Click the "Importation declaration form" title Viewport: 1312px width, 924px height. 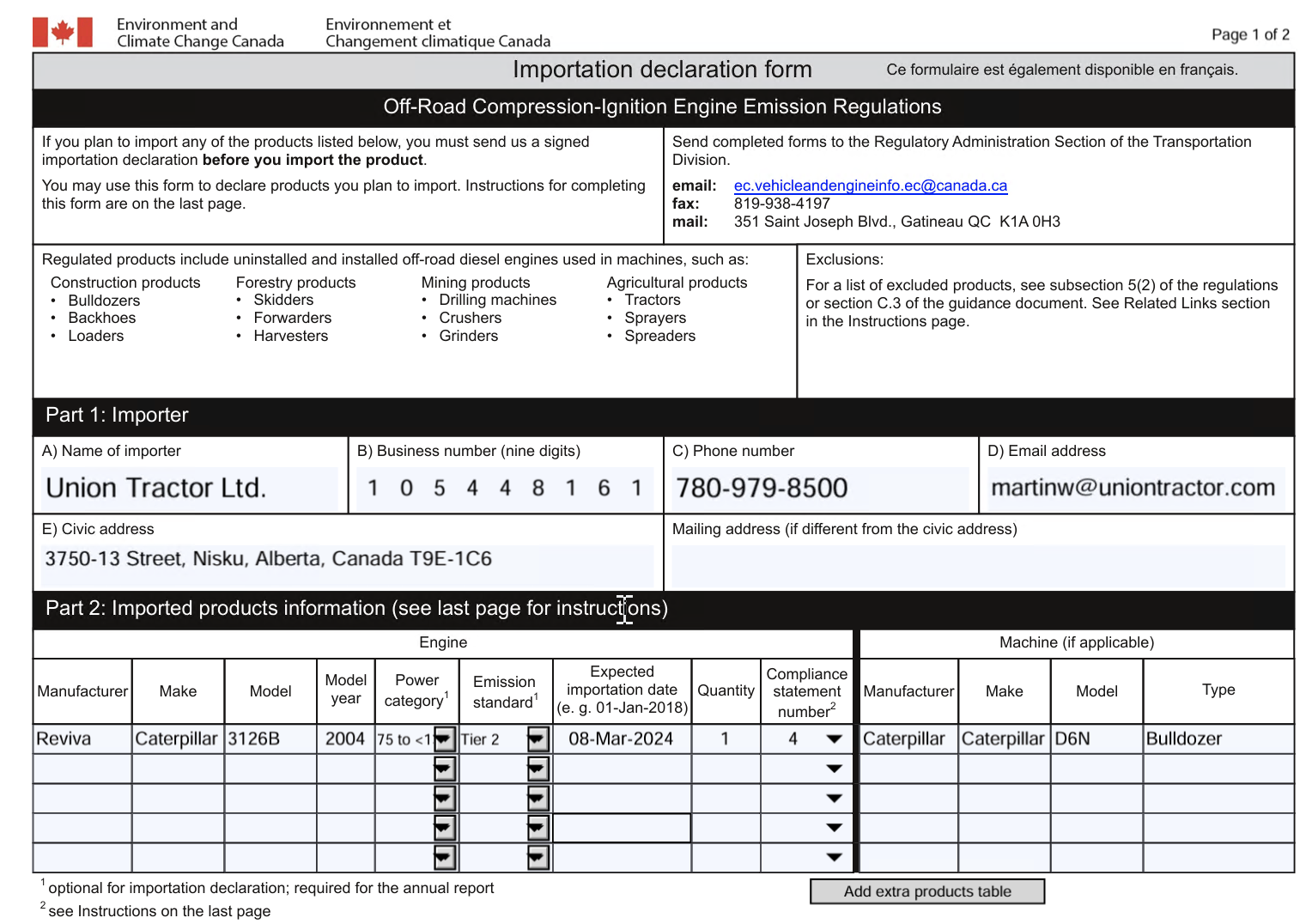coord(662,70)
